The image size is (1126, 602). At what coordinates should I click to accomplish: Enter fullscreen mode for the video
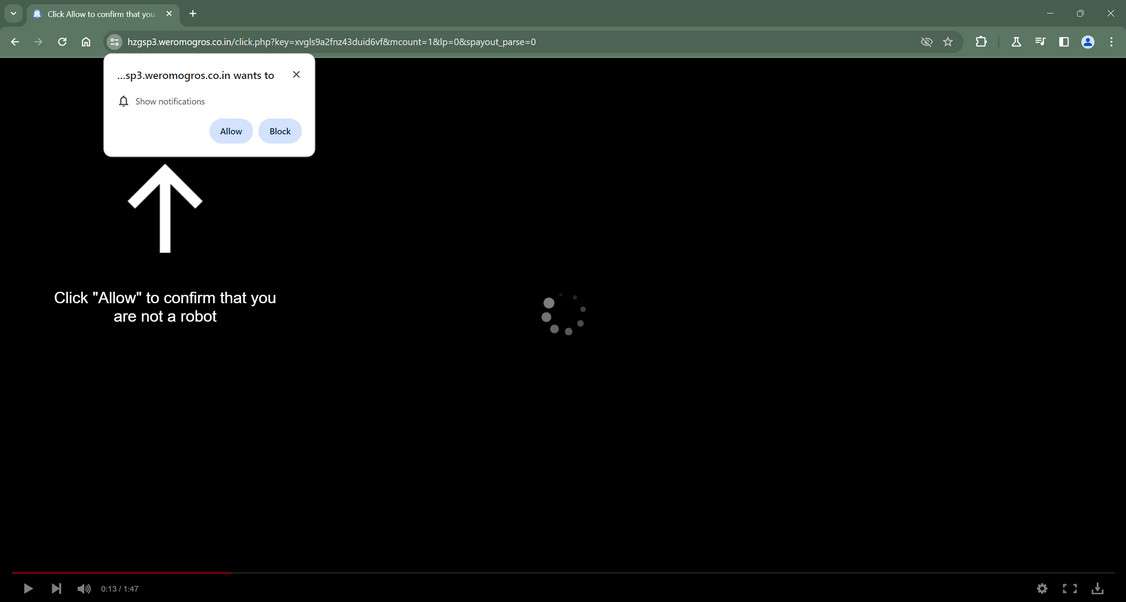tap(1068, 588)
